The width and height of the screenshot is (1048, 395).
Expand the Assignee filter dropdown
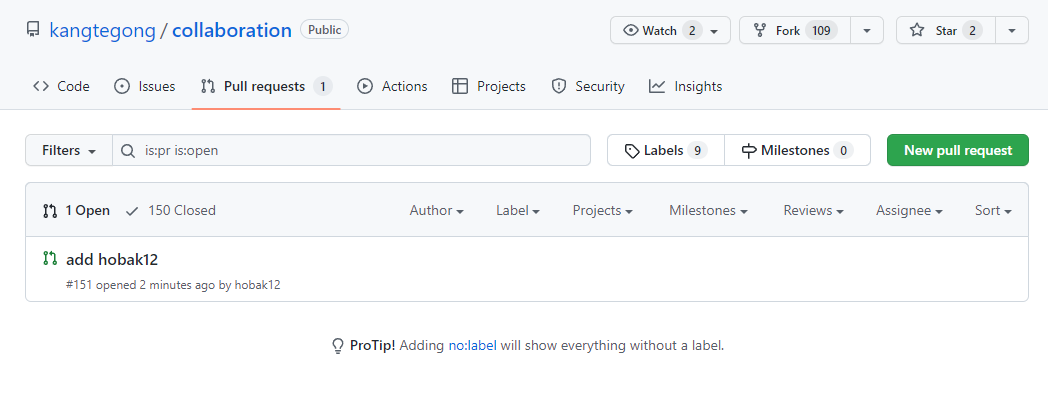pos(910,211)
